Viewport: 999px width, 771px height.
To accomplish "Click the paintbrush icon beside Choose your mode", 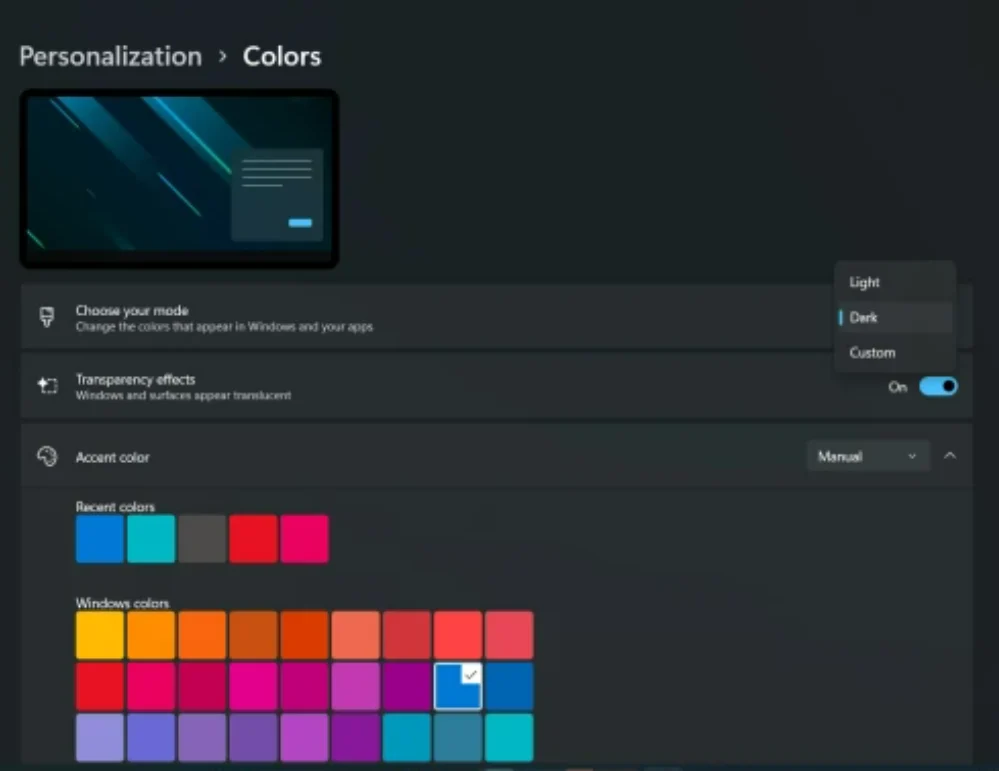I will (47, 317).
